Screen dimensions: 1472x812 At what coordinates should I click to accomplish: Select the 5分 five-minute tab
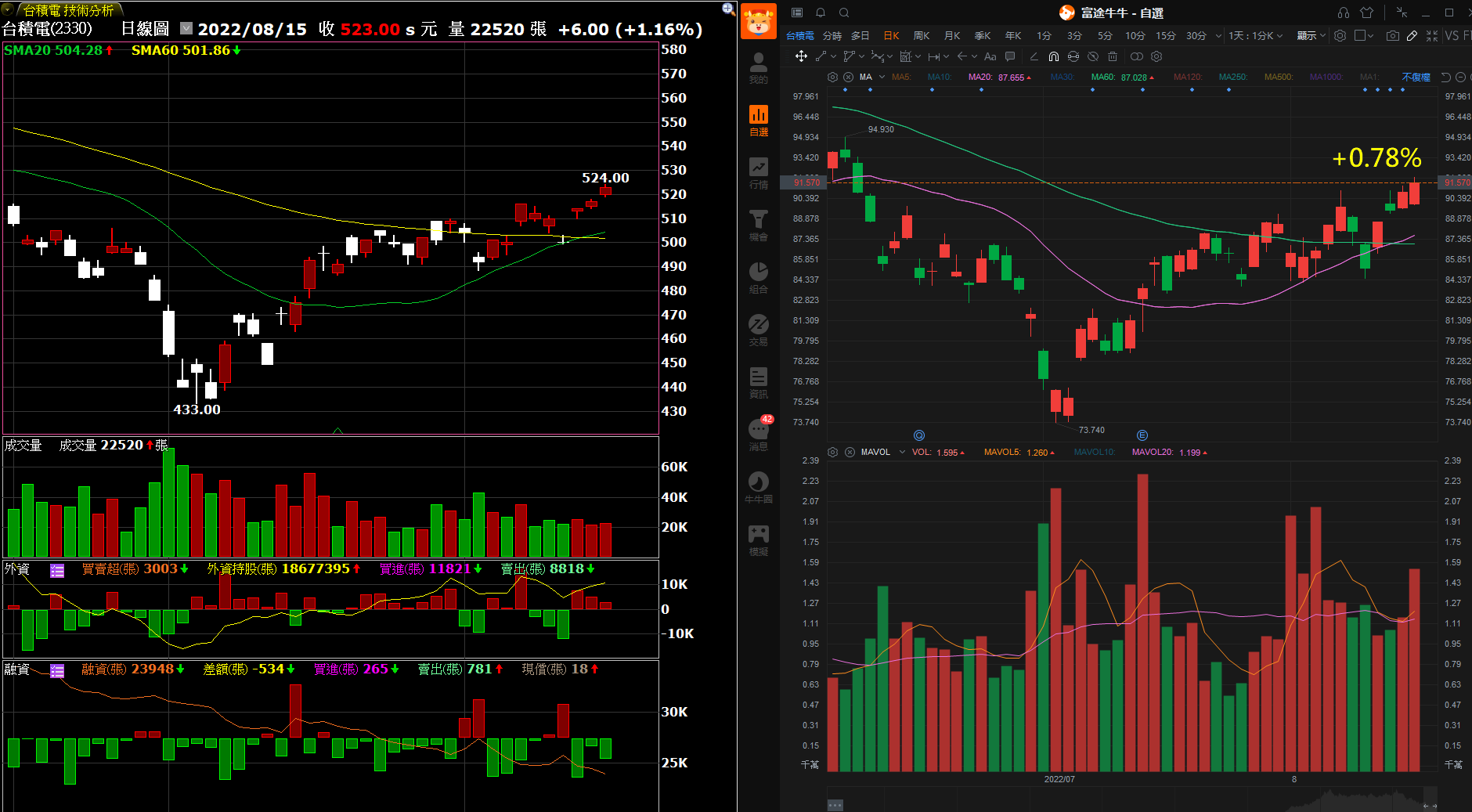(1104, 36)
